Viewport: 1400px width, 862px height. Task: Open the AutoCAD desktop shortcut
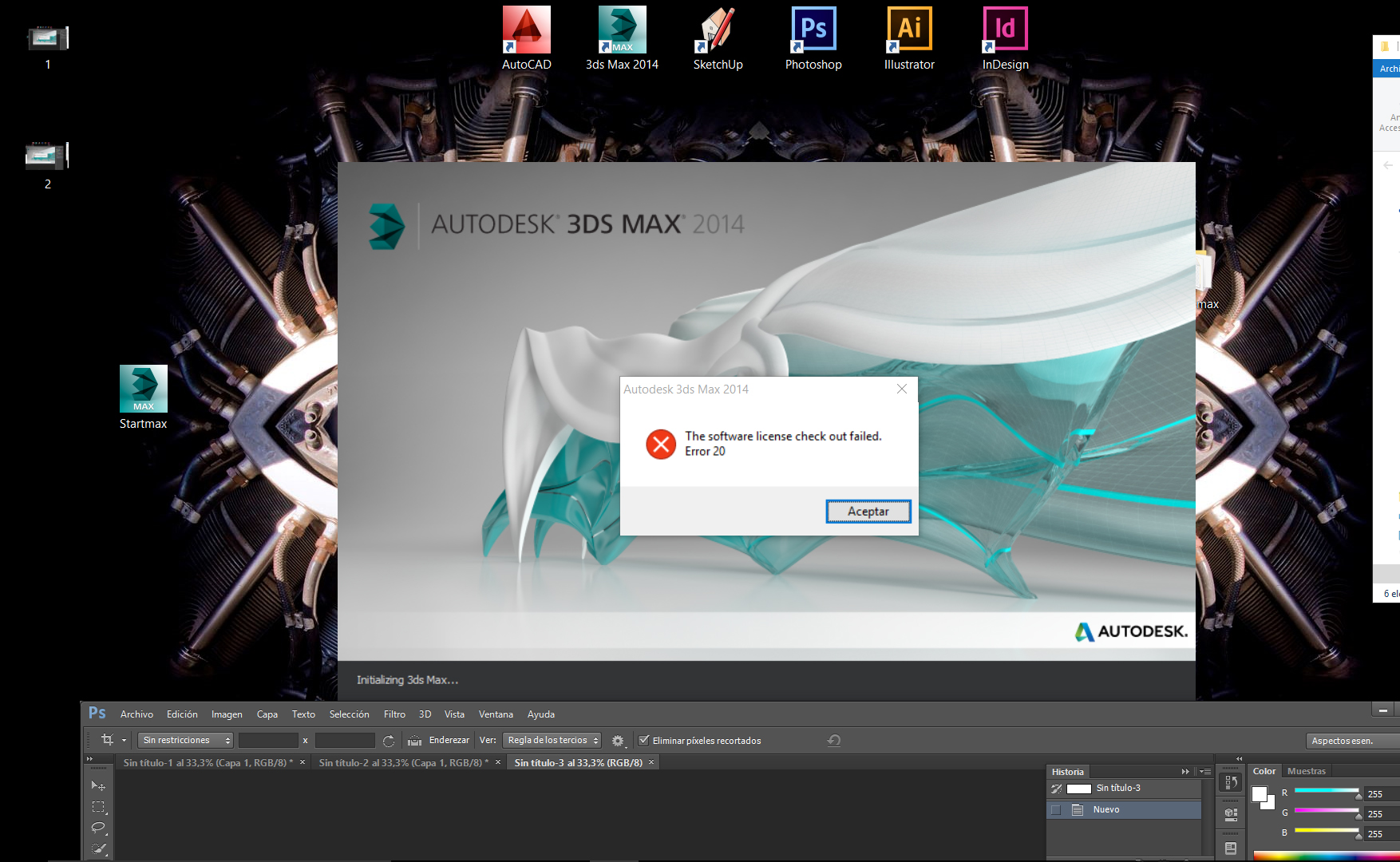click(x=526, y=38)
